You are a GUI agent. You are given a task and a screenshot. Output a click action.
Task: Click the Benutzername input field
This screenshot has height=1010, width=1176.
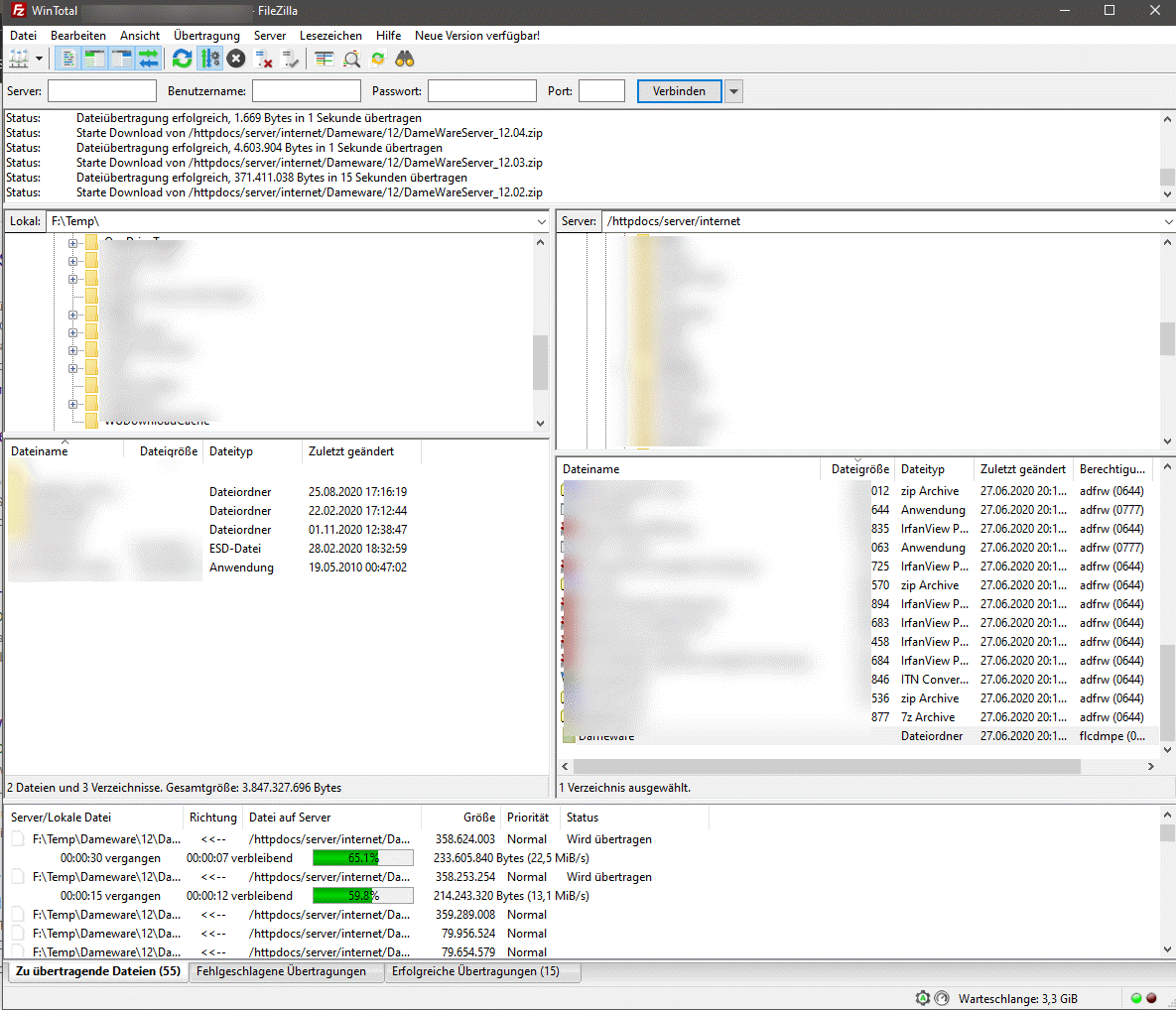point(306,91)
